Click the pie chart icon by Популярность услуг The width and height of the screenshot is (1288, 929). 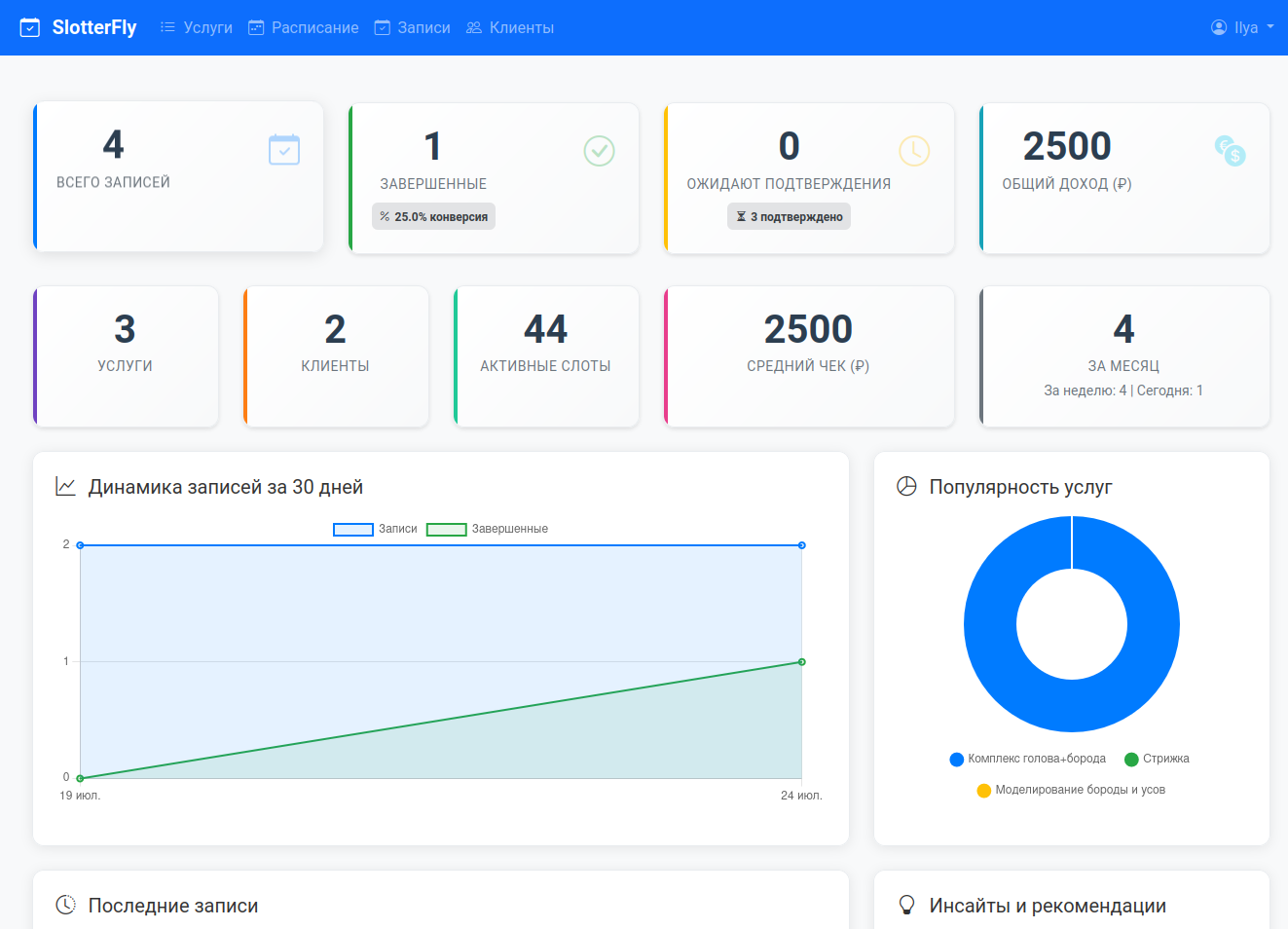click(906, 486)
